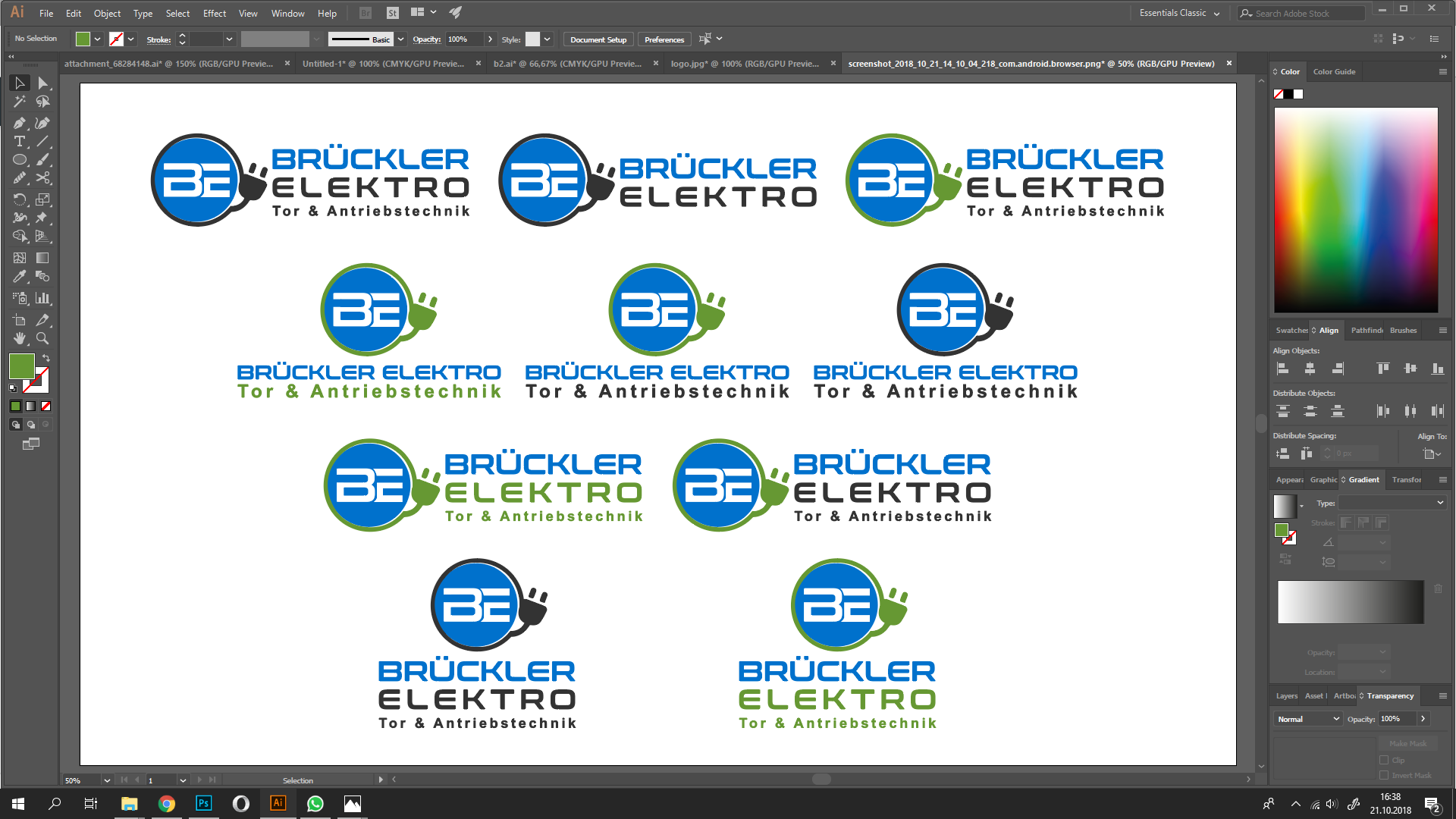The image size is (1456, 819).
Task: Set paint mode to Gradient
Action: point(30,406)
